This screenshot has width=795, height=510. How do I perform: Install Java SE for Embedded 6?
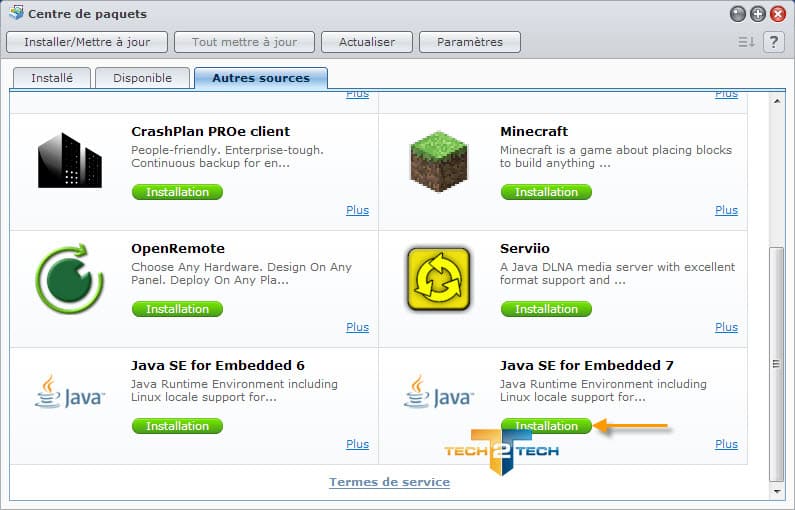pos(177,426)
